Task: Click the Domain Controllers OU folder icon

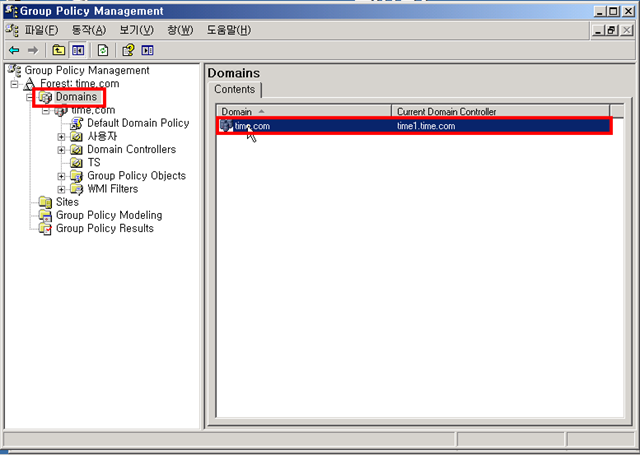Action: pos(76,150)
